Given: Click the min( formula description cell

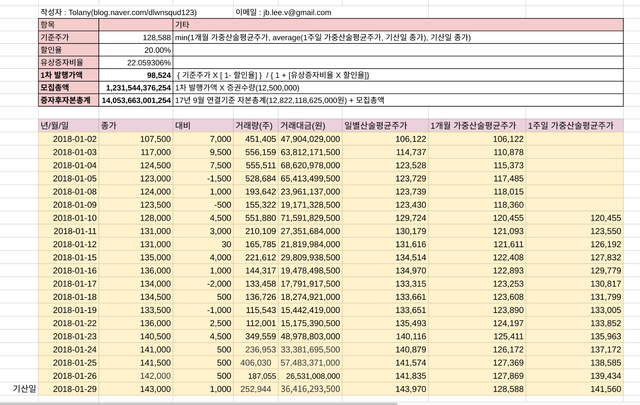Looking at the screenshot, I should 398,38.
